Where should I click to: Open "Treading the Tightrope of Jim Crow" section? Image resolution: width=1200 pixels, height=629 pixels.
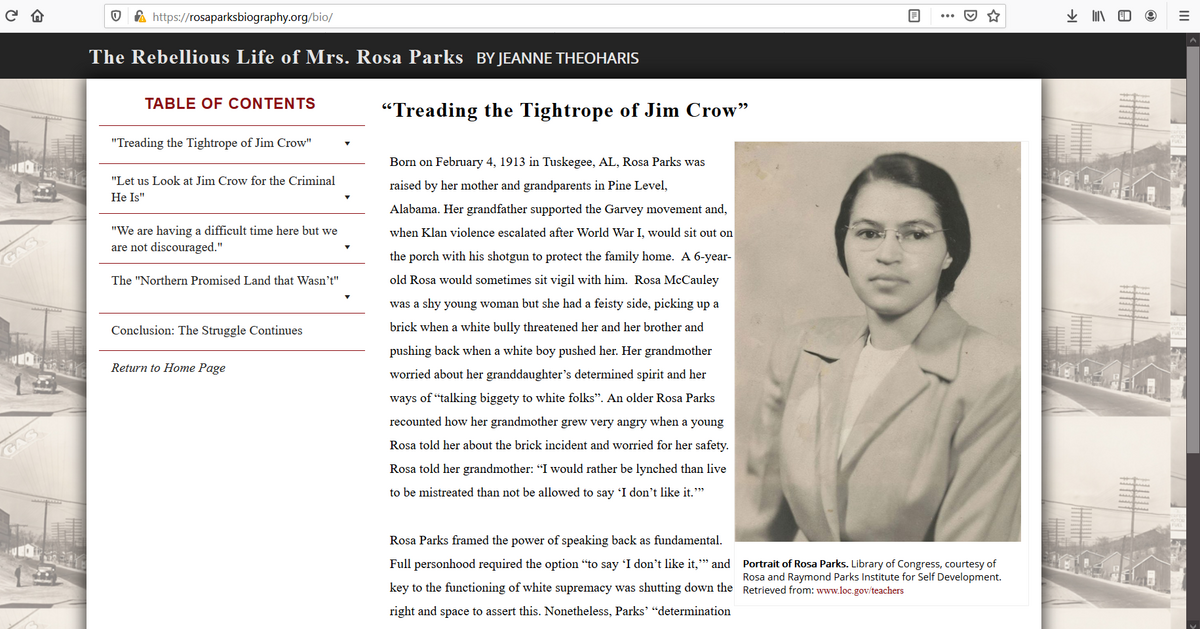211,143
